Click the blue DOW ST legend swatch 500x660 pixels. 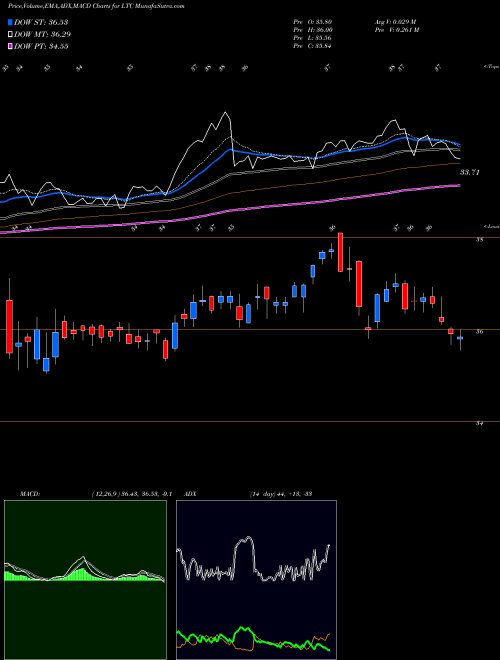tap(11, 22)
